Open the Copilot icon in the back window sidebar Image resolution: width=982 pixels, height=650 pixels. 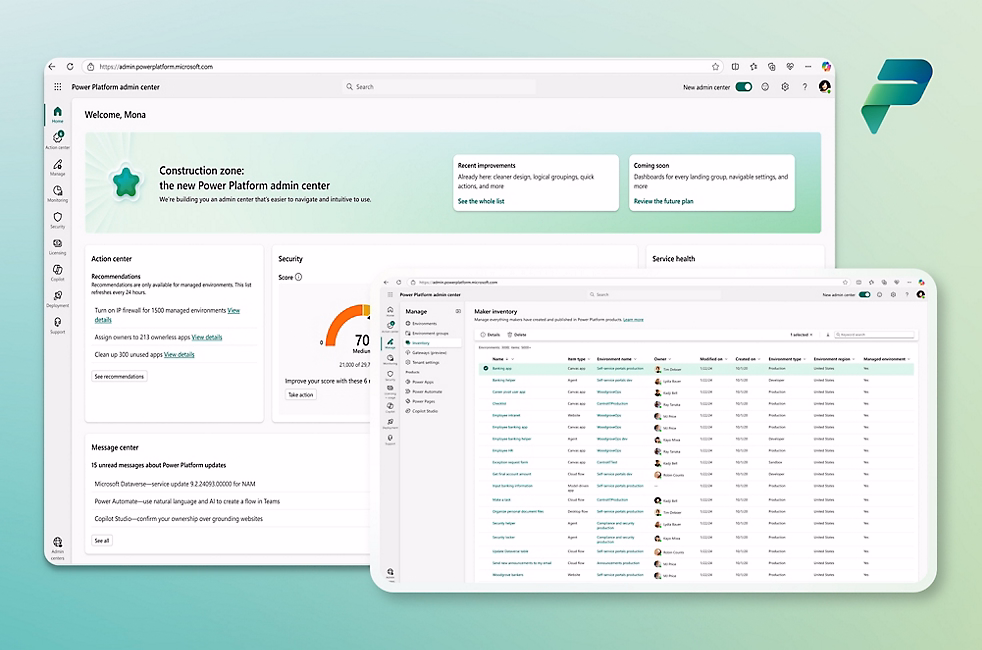tap(57, 272)
